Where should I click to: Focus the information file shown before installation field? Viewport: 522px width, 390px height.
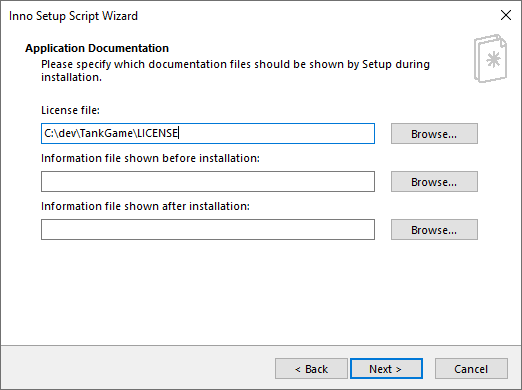click(208, 182)
